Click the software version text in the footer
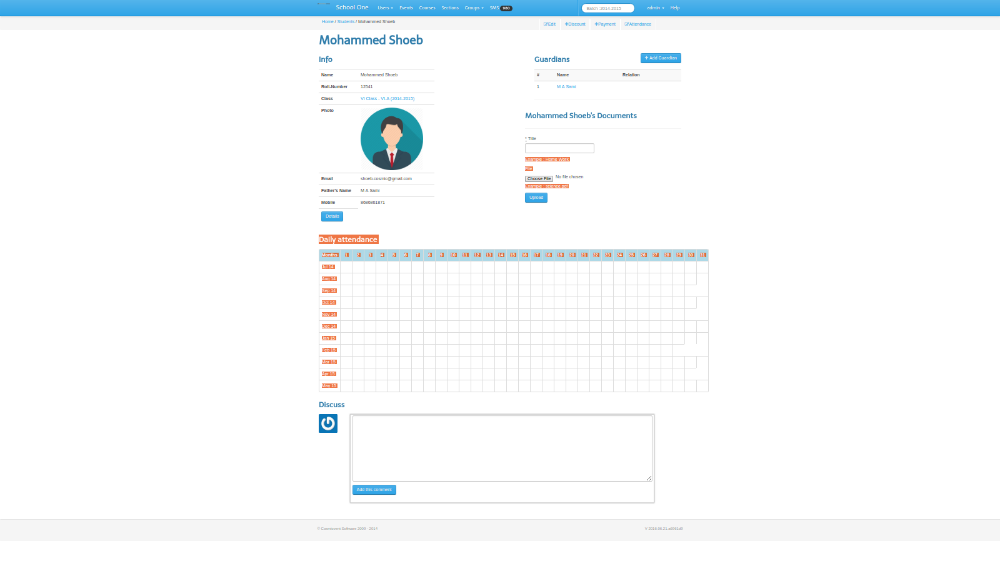Viewport: 1000px width, 563px height. (x=664, y=529)
